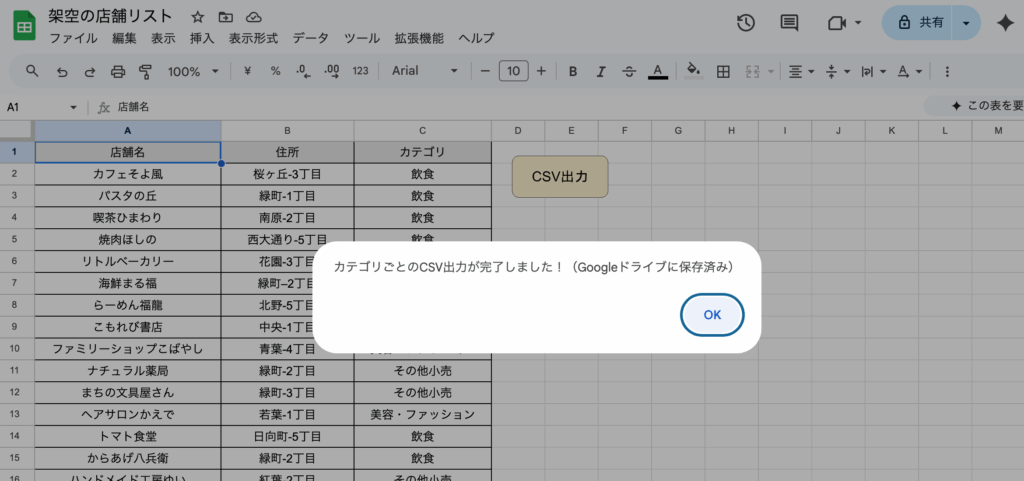Click the 共有 share button

(918, 23)
